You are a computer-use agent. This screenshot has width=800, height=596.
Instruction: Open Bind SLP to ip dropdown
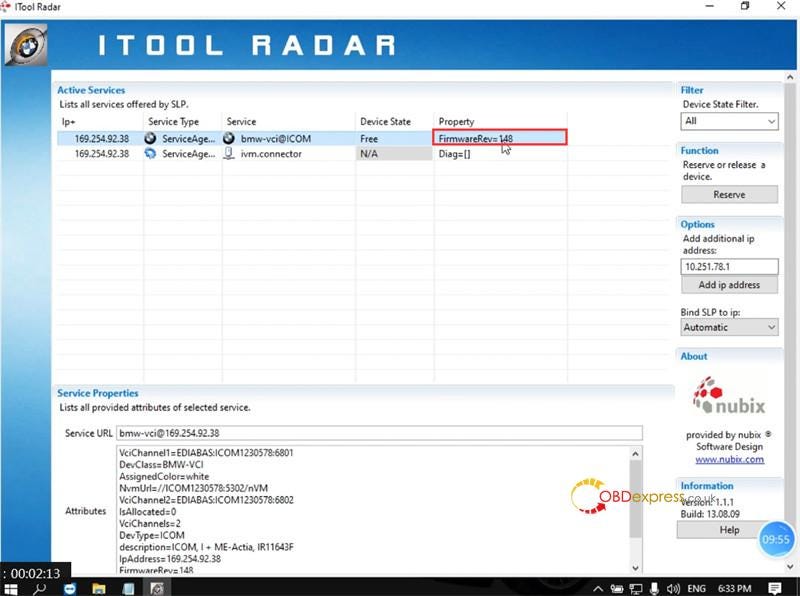(x=729, y=327)
